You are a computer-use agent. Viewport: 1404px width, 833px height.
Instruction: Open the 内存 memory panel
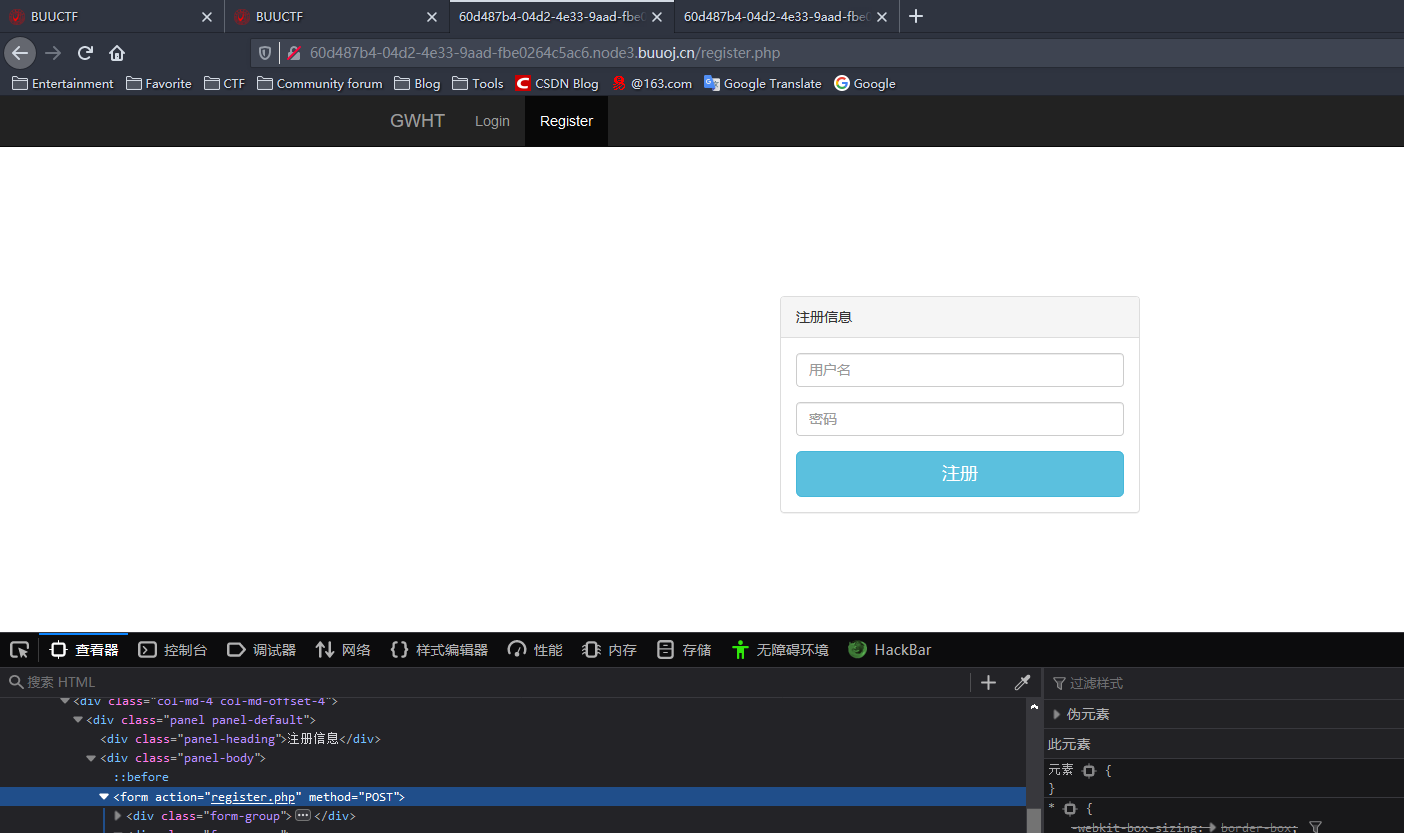click(x=608, y=649)
